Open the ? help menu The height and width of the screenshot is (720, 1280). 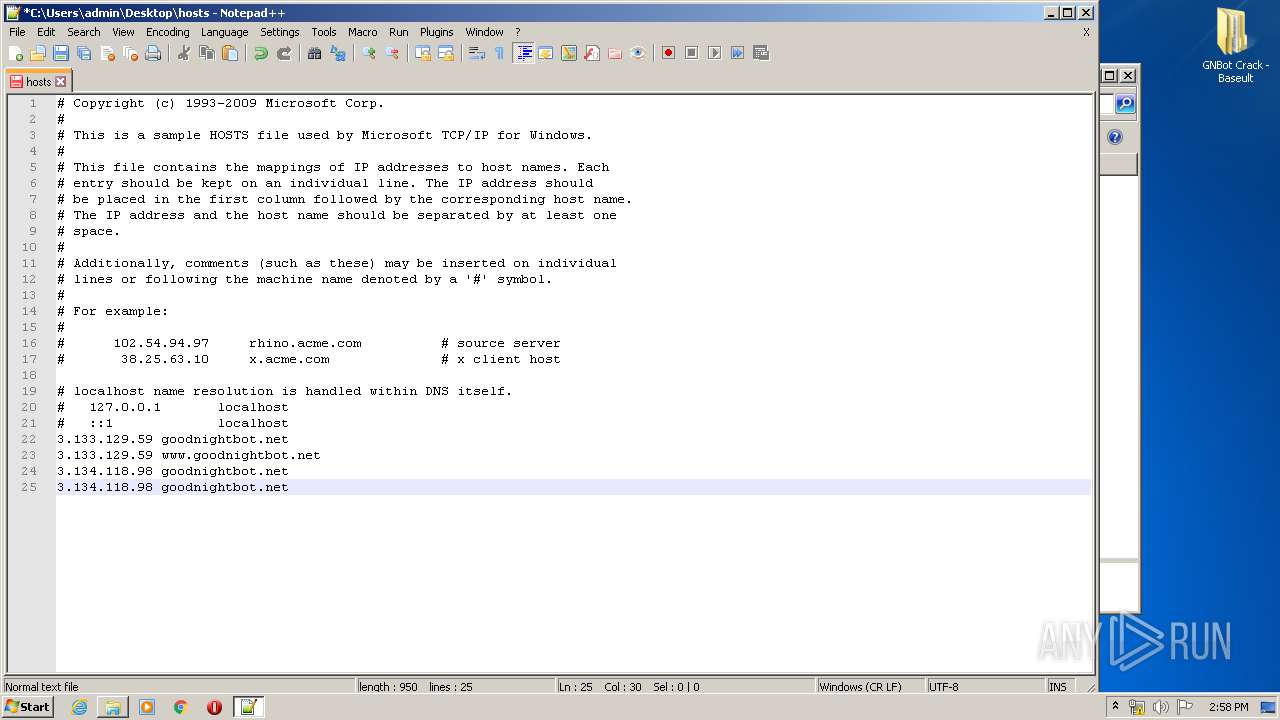coord(518,32)
